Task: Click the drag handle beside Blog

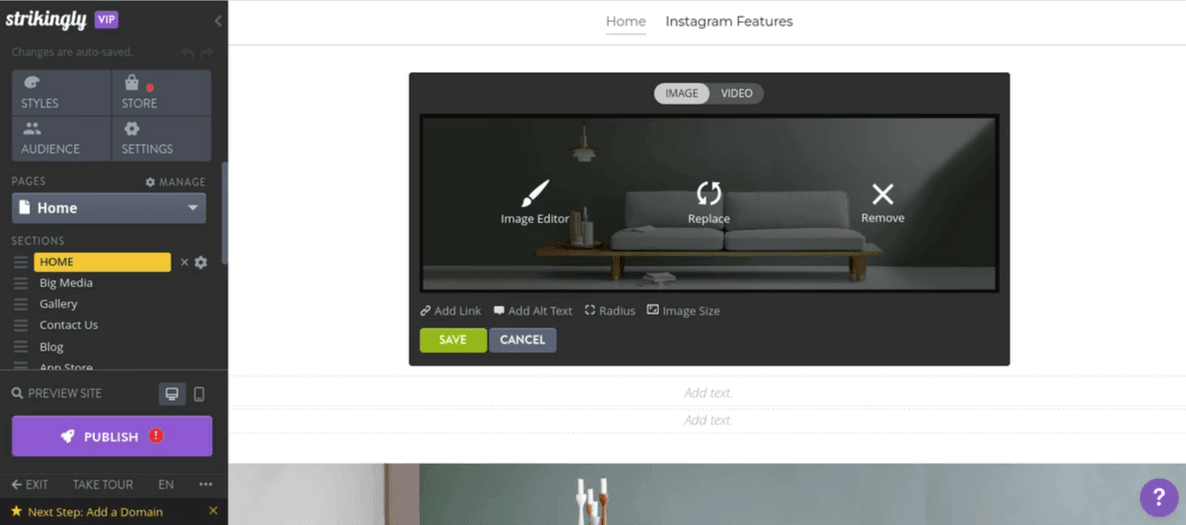Action: [20, 346]
